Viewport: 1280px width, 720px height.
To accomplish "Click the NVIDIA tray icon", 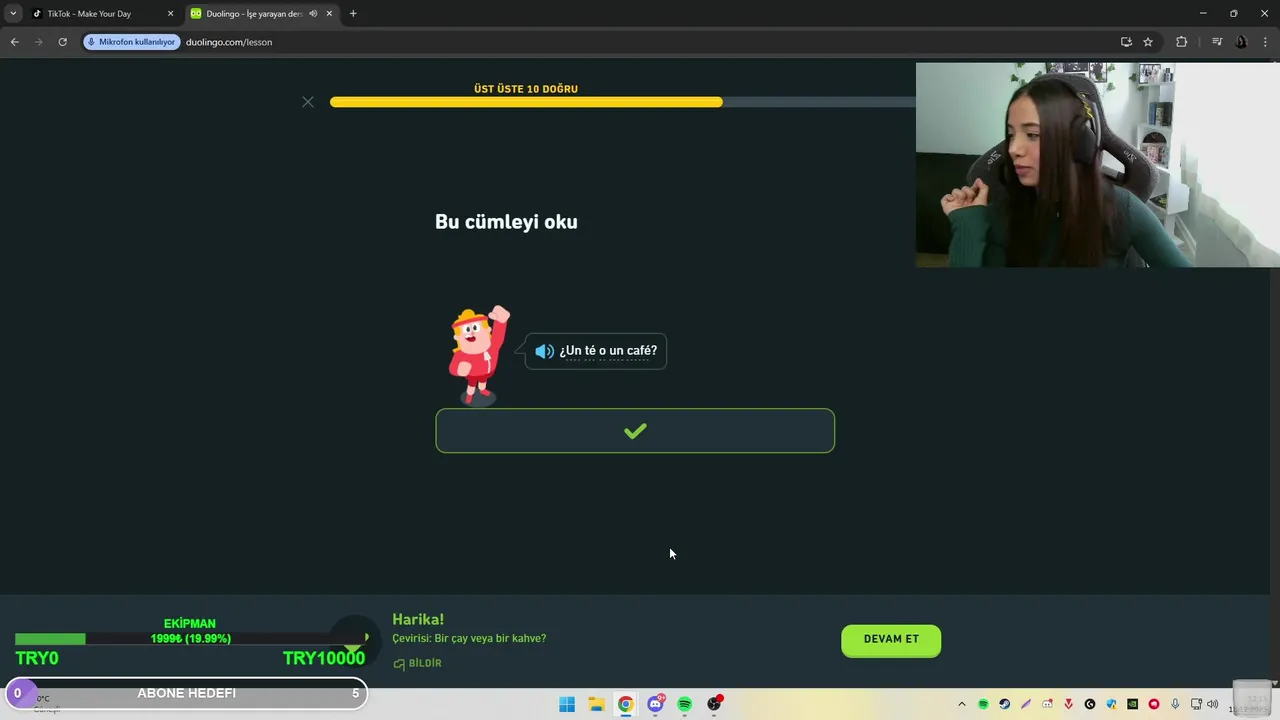I will tap(1132, 705).
